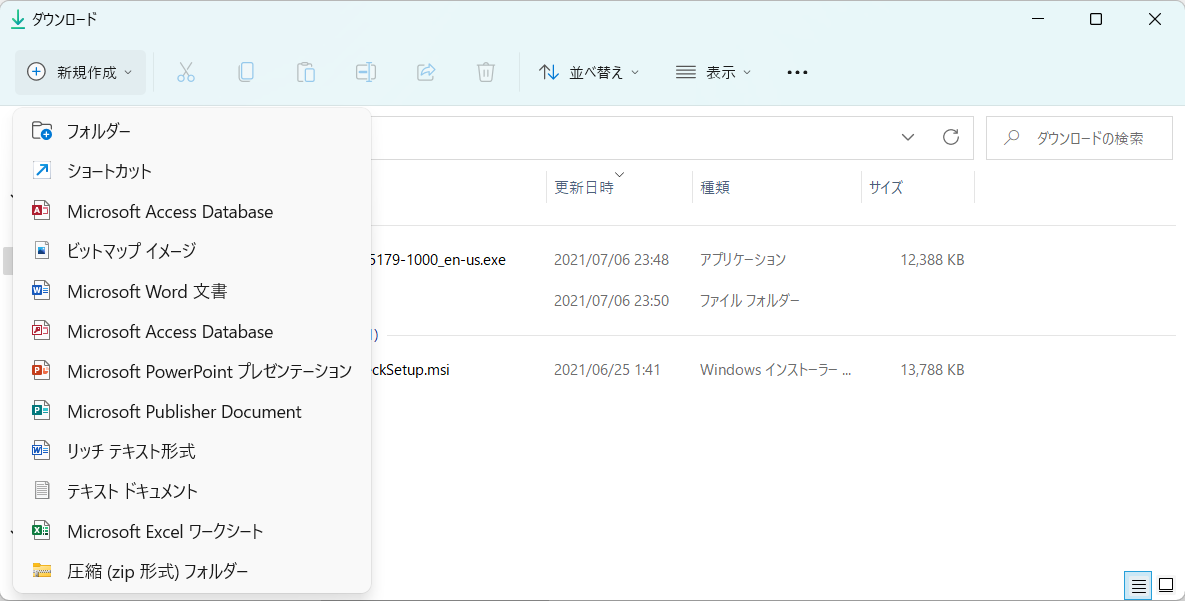Maximize the ダウンロード window

coord(1096,20)
